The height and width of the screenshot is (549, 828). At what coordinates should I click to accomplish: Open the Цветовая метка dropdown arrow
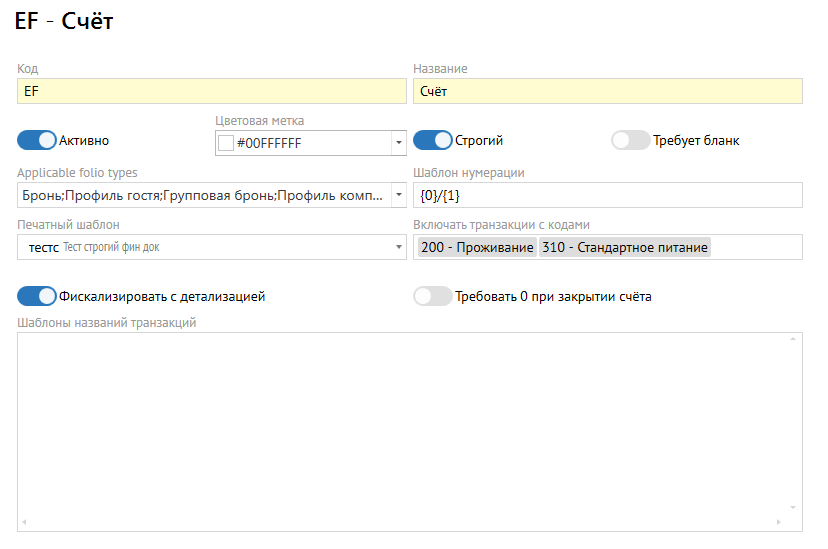pos(399,143)
